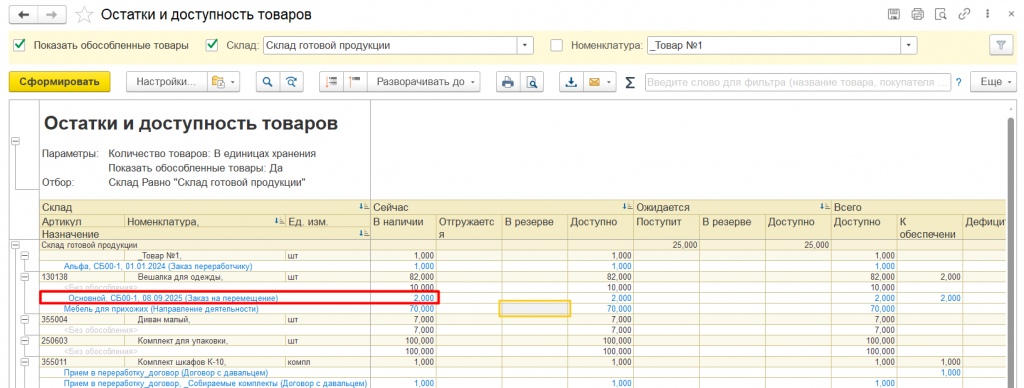Collapse the report header group
This screenshot has width=1024, height=388.
coord(15,141)
